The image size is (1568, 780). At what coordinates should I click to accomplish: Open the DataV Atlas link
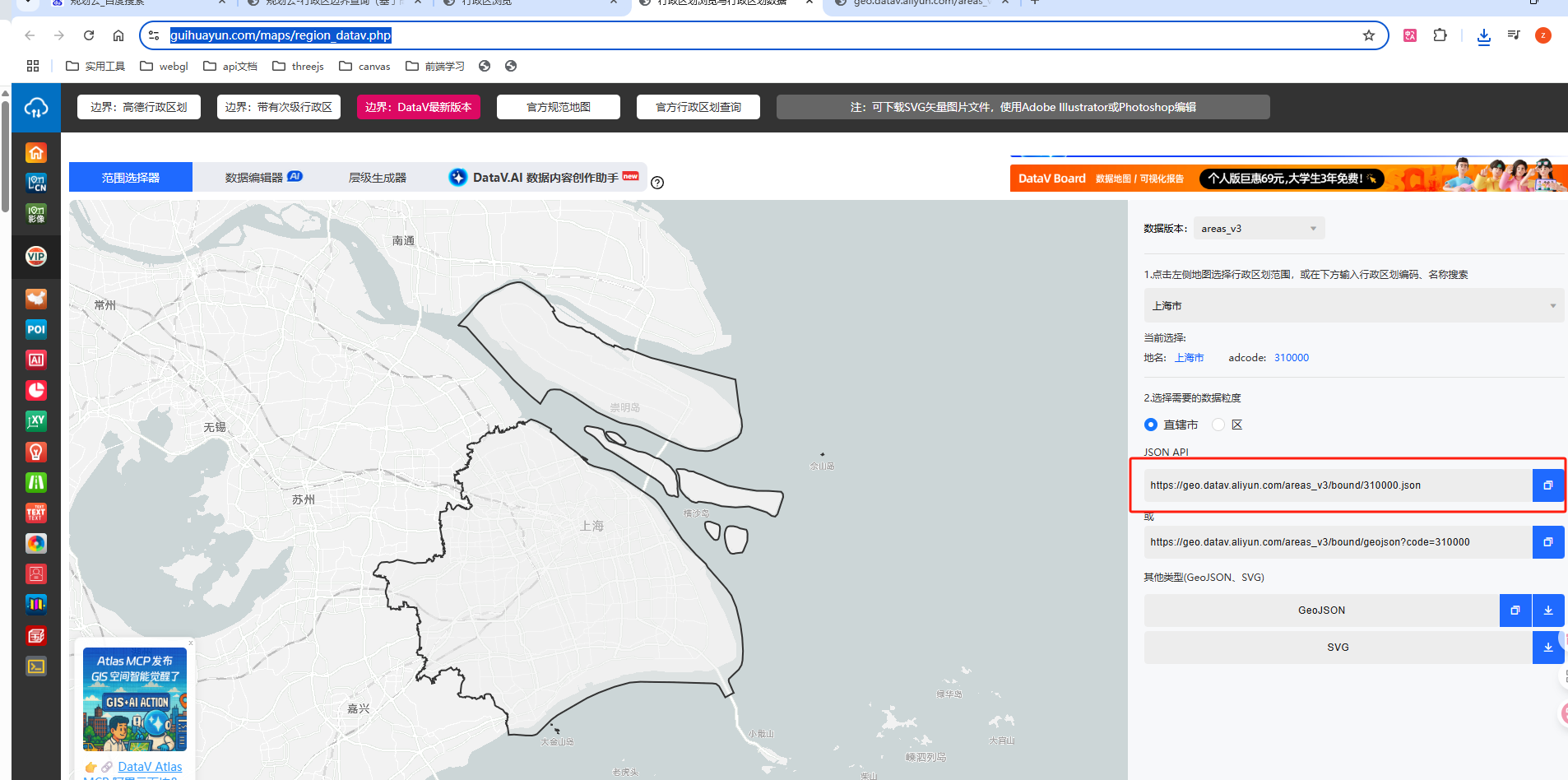tap(150, 766)
